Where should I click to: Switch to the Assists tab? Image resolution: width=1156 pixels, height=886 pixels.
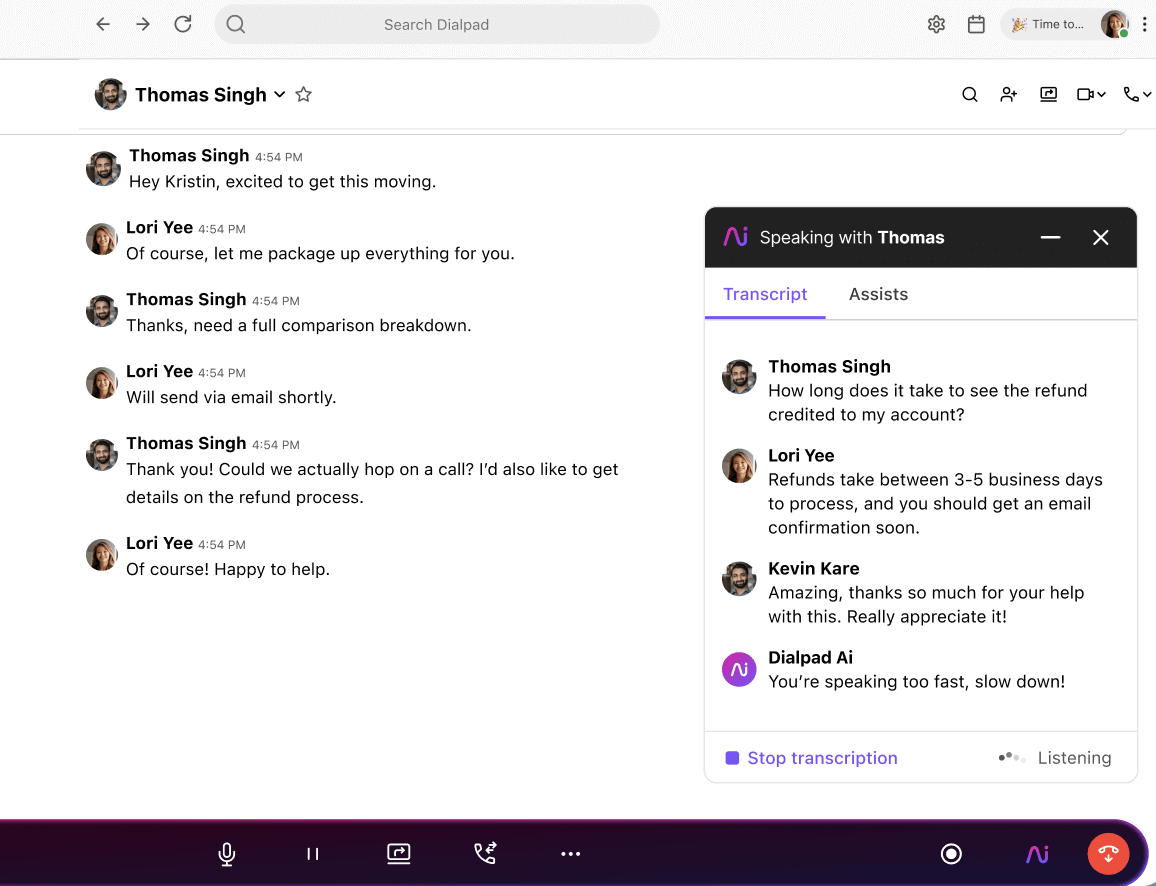coord(878,294)
